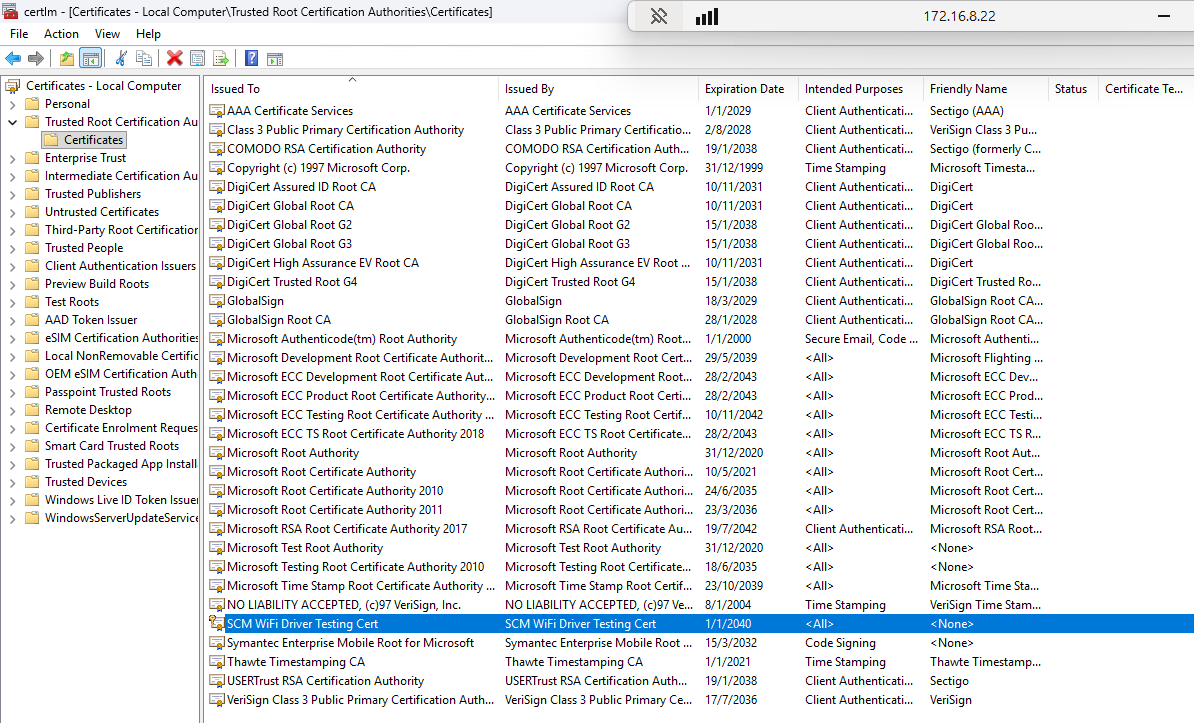Click folder icon next to Trusted Publishers
Image resolution: width=1194 pixels, height=723 pixels.
pos(32,194)
